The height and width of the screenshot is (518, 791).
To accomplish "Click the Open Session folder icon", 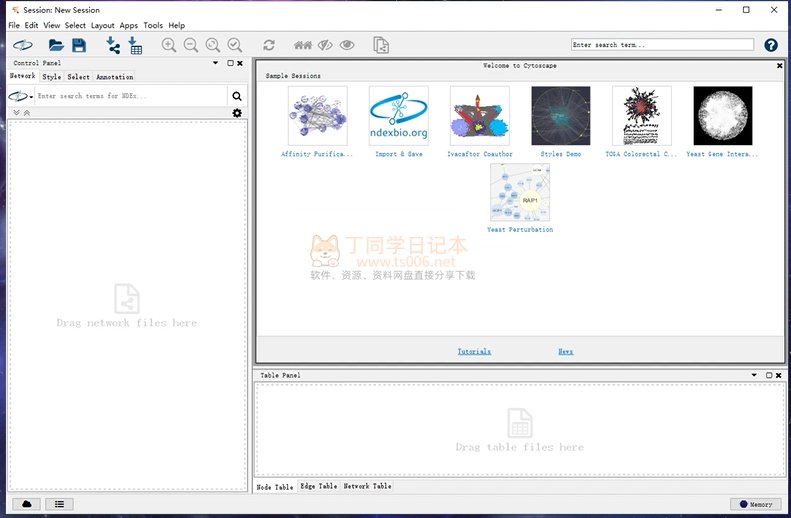I will tap(56, 45).
